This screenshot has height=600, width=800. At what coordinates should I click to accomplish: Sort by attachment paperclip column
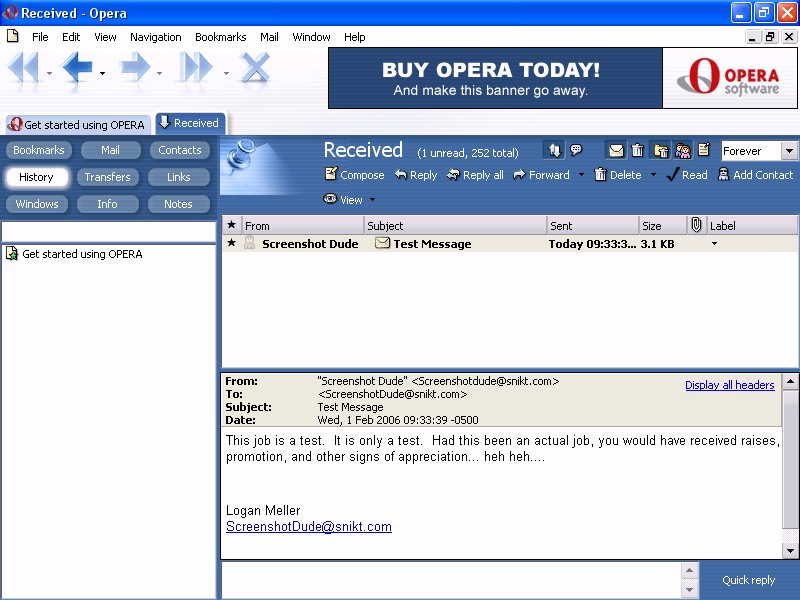pos(696,225)
